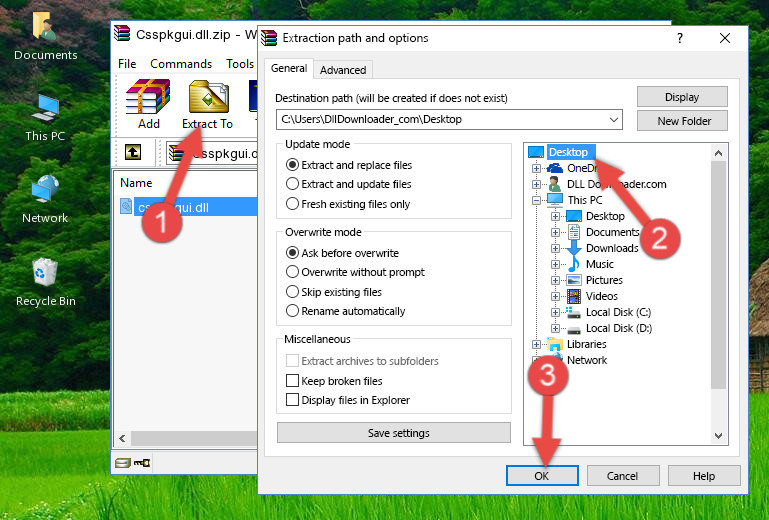Image resolution: width=769 pixels, height=520 pixels.
Task: Click the Name column header in WinRAR
Action: click(x=136, y=182)
